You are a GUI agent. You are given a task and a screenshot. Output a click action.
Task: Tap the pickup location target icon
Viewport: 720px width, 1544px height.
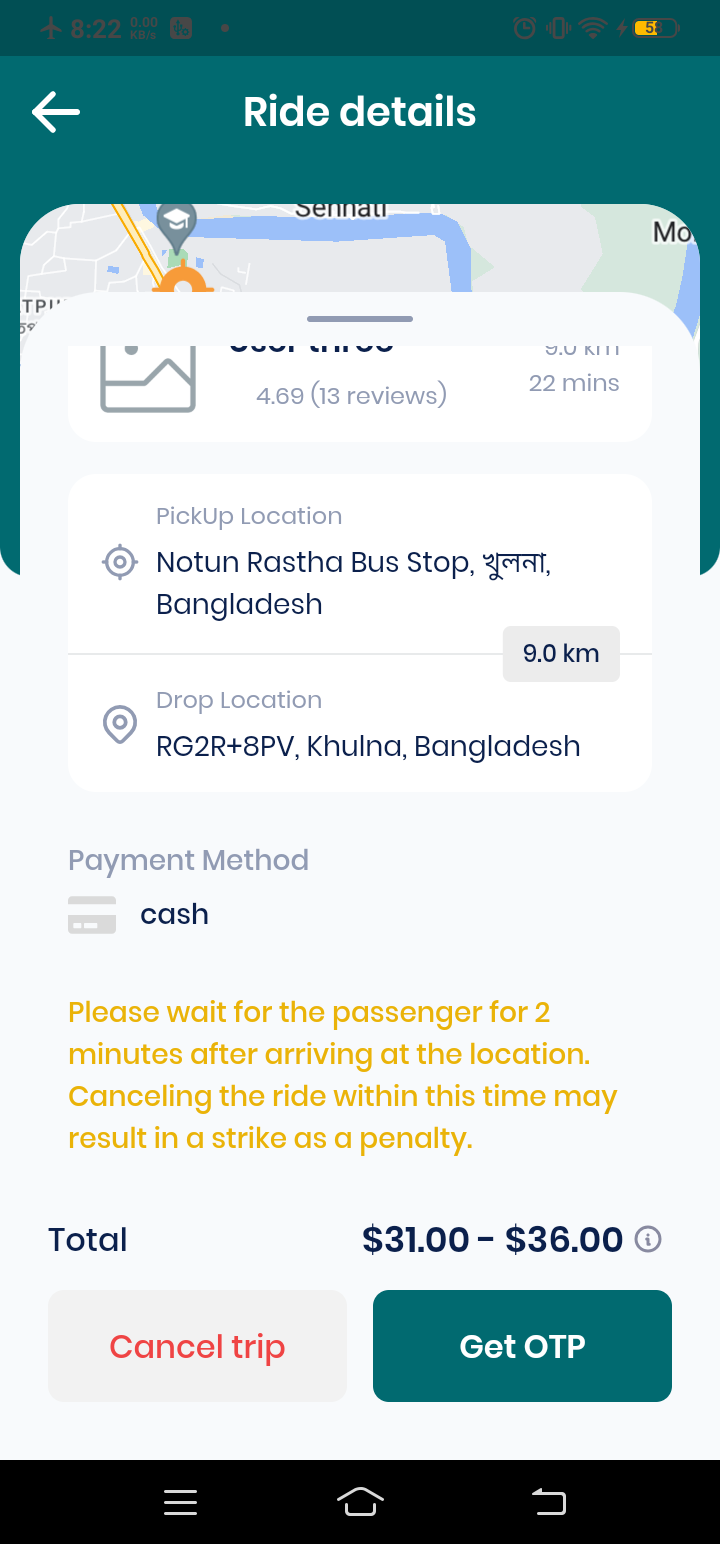point(120,562)
